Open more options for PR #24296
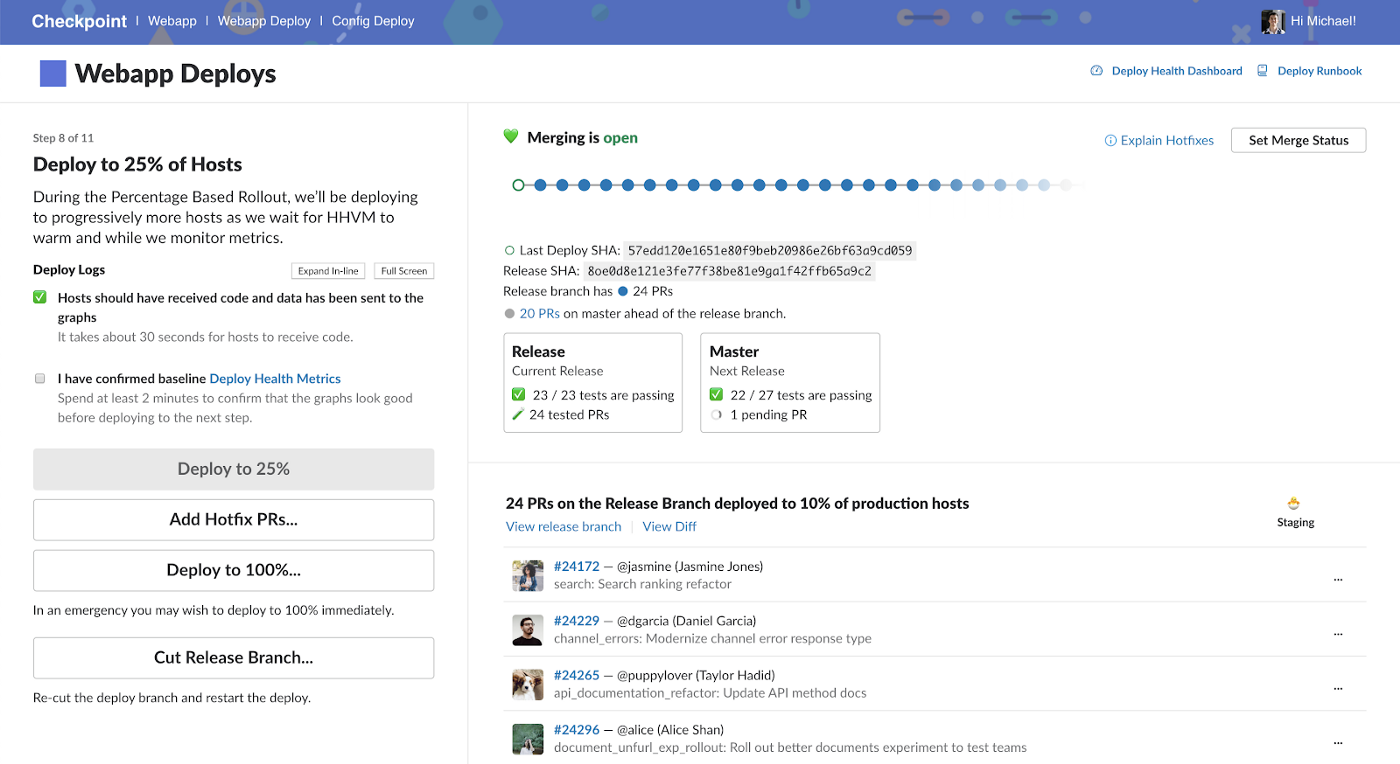Image resolution: width=1400 pixels, height=764 pixels. (x=1338, y=741)
